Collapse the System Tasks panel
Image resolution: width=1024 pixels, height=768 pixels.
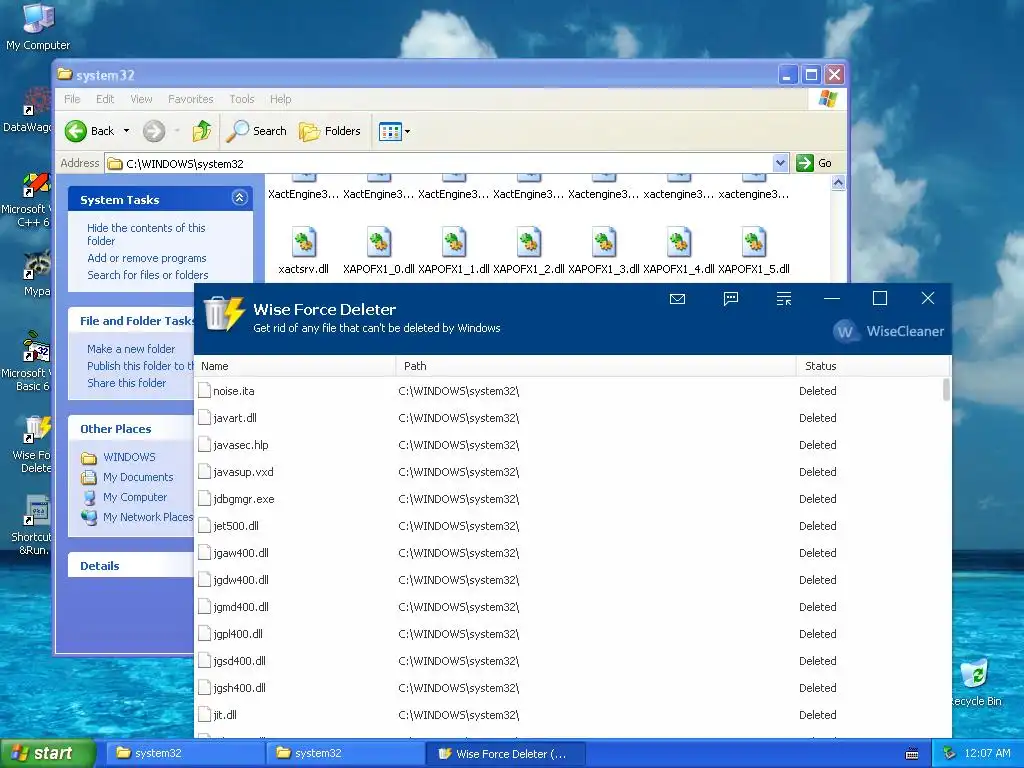click(x=240, y=198)
